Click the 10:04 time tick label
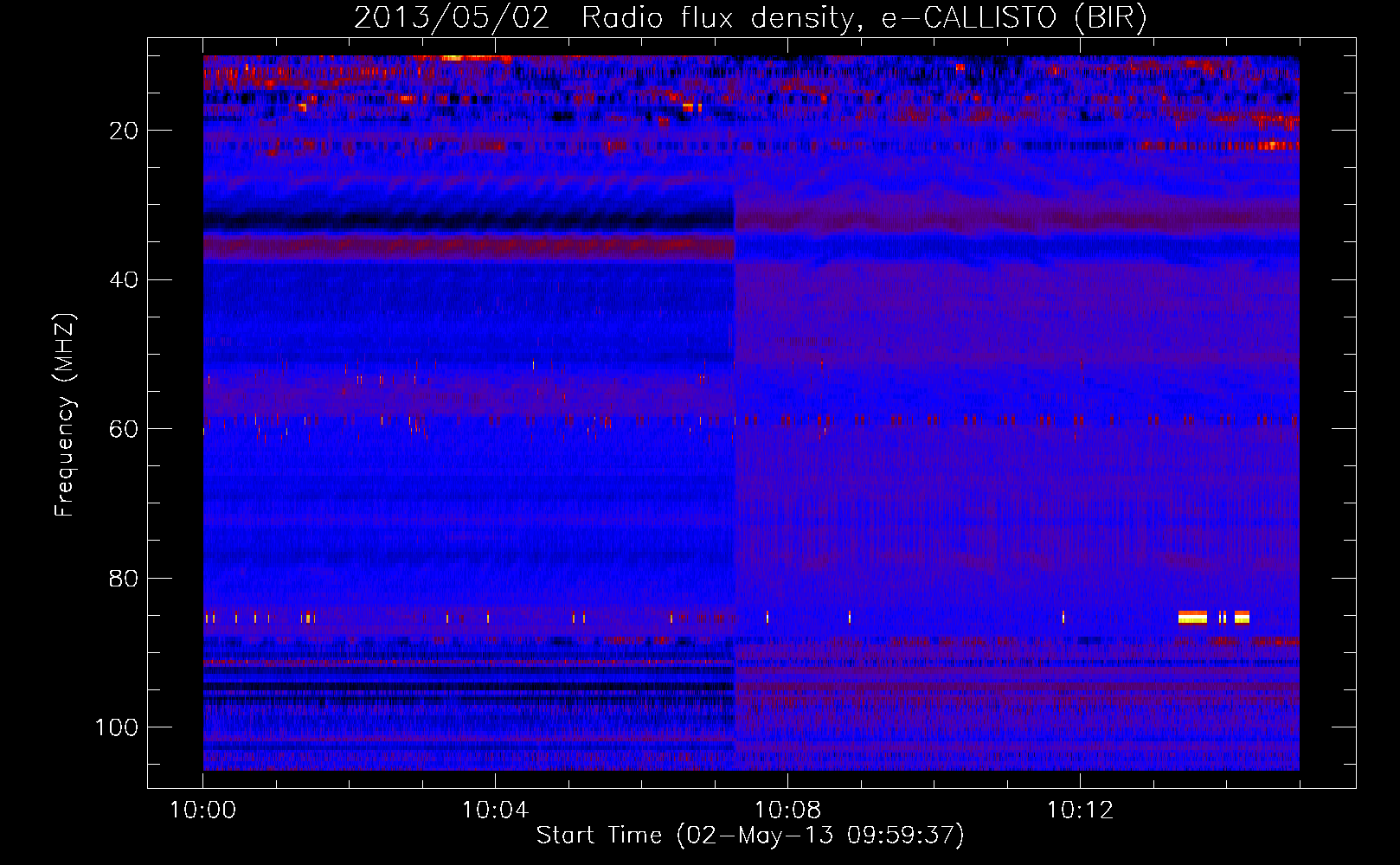The height and width of the screenshot is (865, 1400). [495, 811]
